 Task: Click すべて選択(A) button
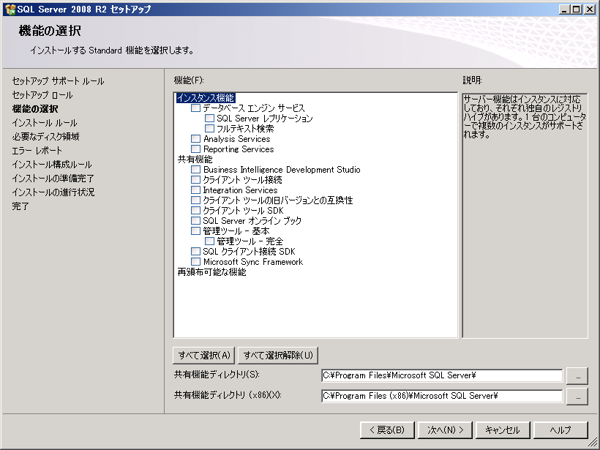[x=204, y=355]
